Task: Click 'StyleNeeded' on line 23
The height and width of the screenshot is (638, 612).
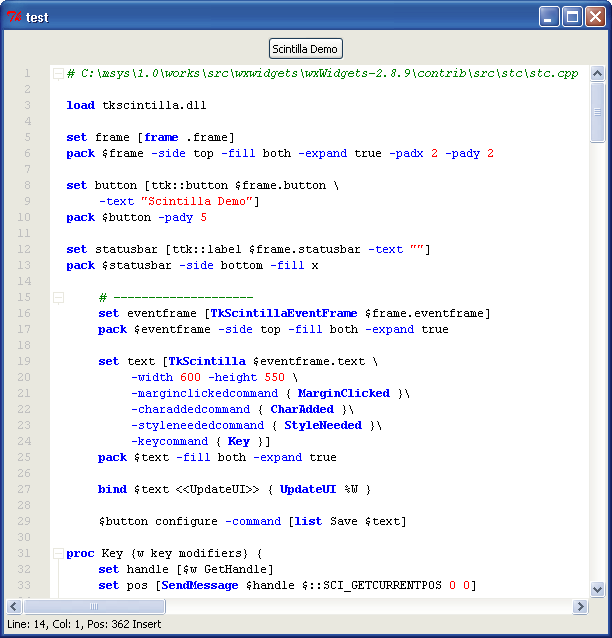Action: [323, 425]
